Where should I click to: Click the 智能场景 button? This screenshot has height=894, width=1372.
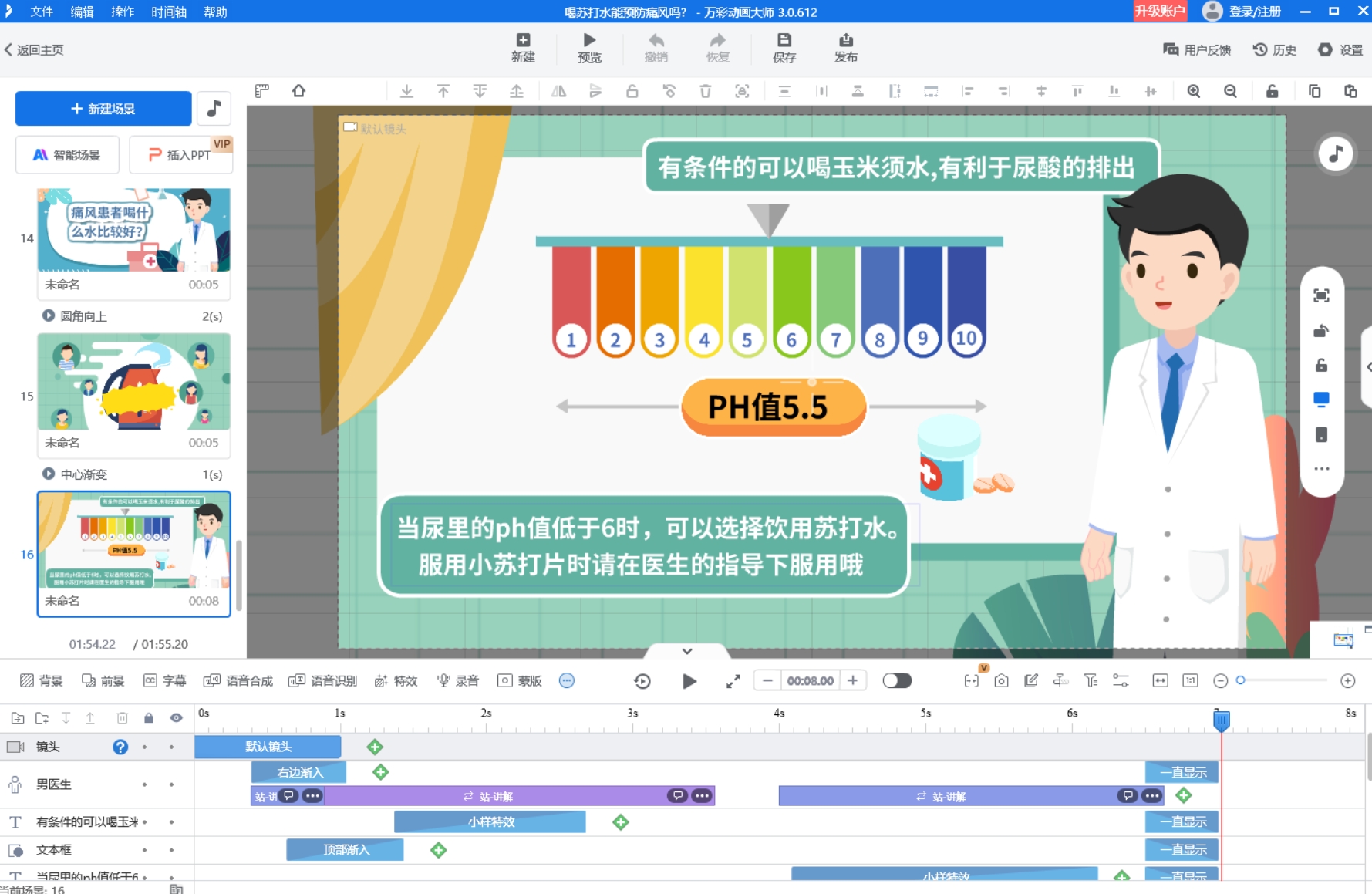pyautogui.click(x=67, y=155)
